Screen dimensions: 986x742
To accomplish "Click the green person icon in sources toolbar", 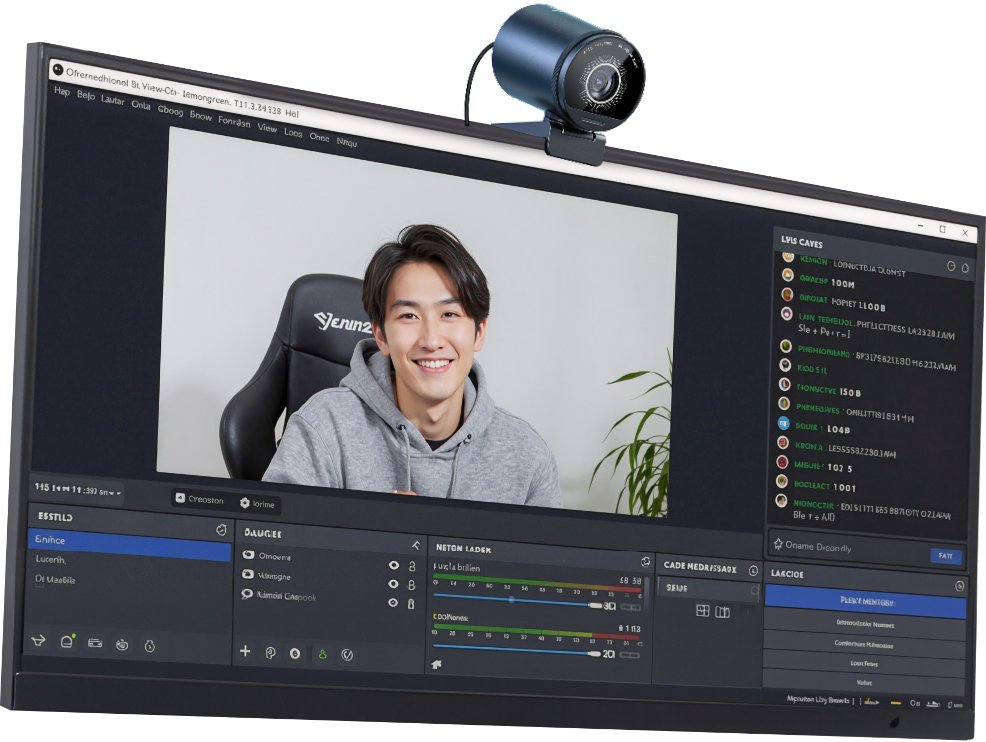I will tap(322, 654).
